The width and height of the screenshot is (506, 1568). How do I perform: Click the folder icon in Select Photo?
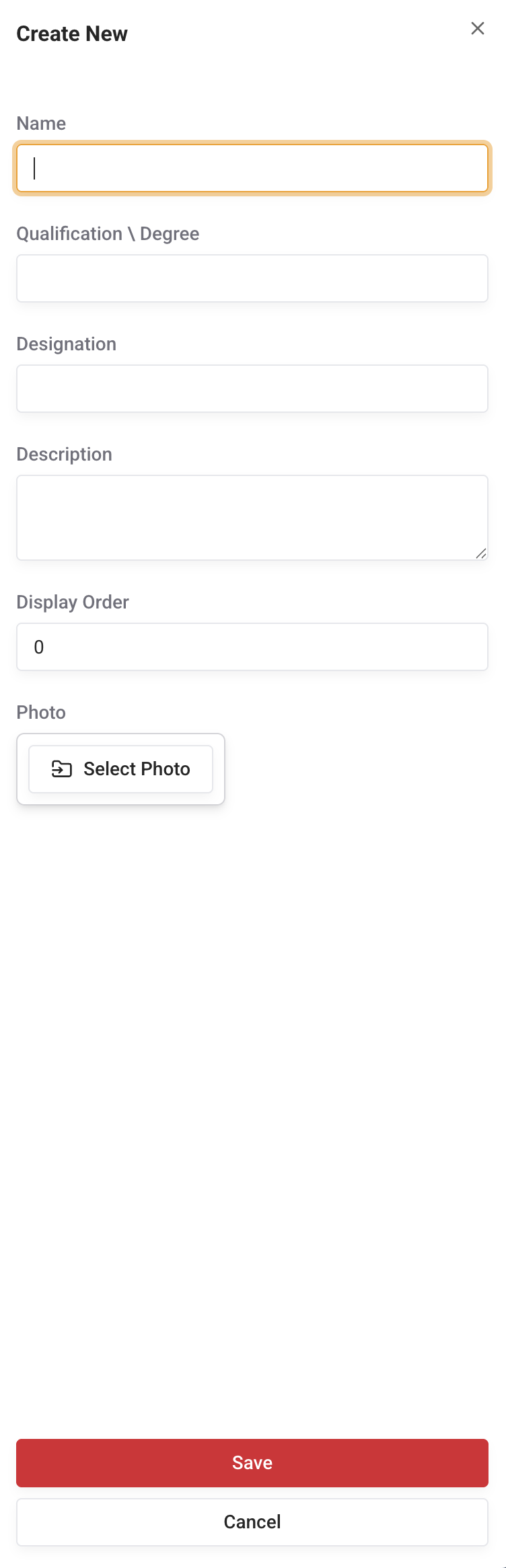point(62,769)
